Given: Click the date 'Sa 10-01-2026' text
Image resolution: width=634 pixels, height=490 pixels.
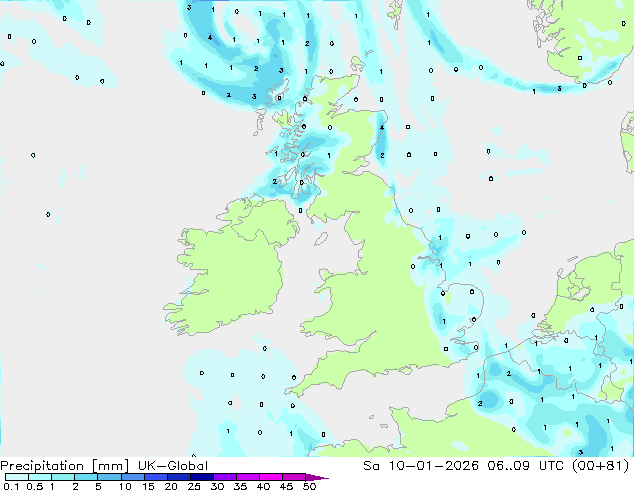Looking at the screenshot, I should pos(421,466).
